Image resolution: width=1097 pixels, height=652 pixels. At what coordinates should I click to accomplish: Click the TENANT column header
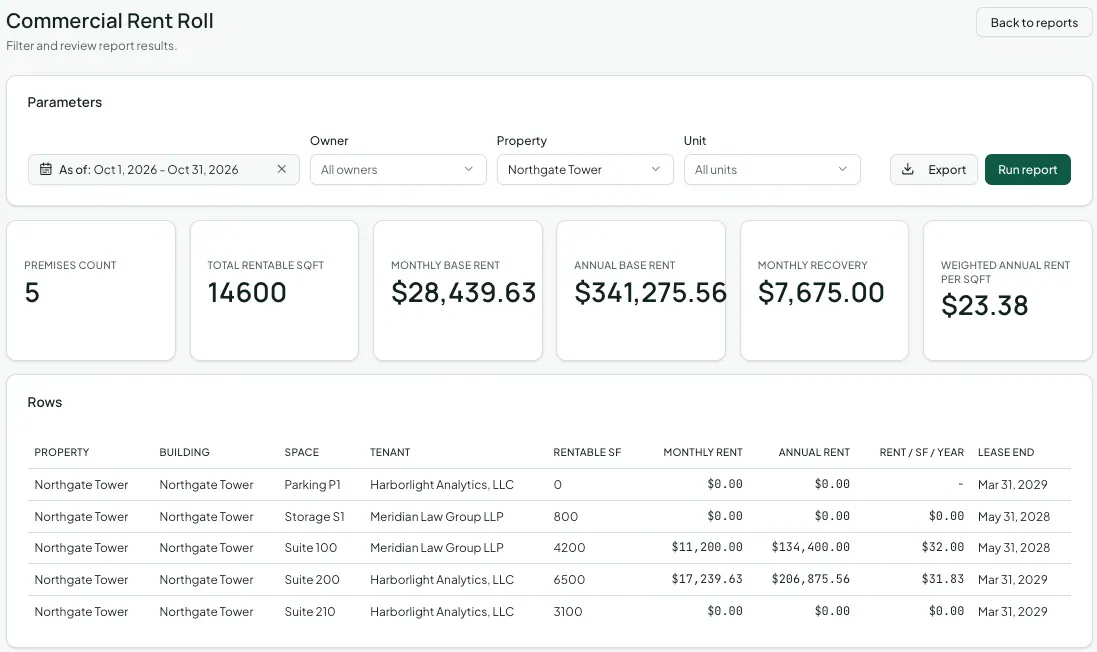[390, 452]
